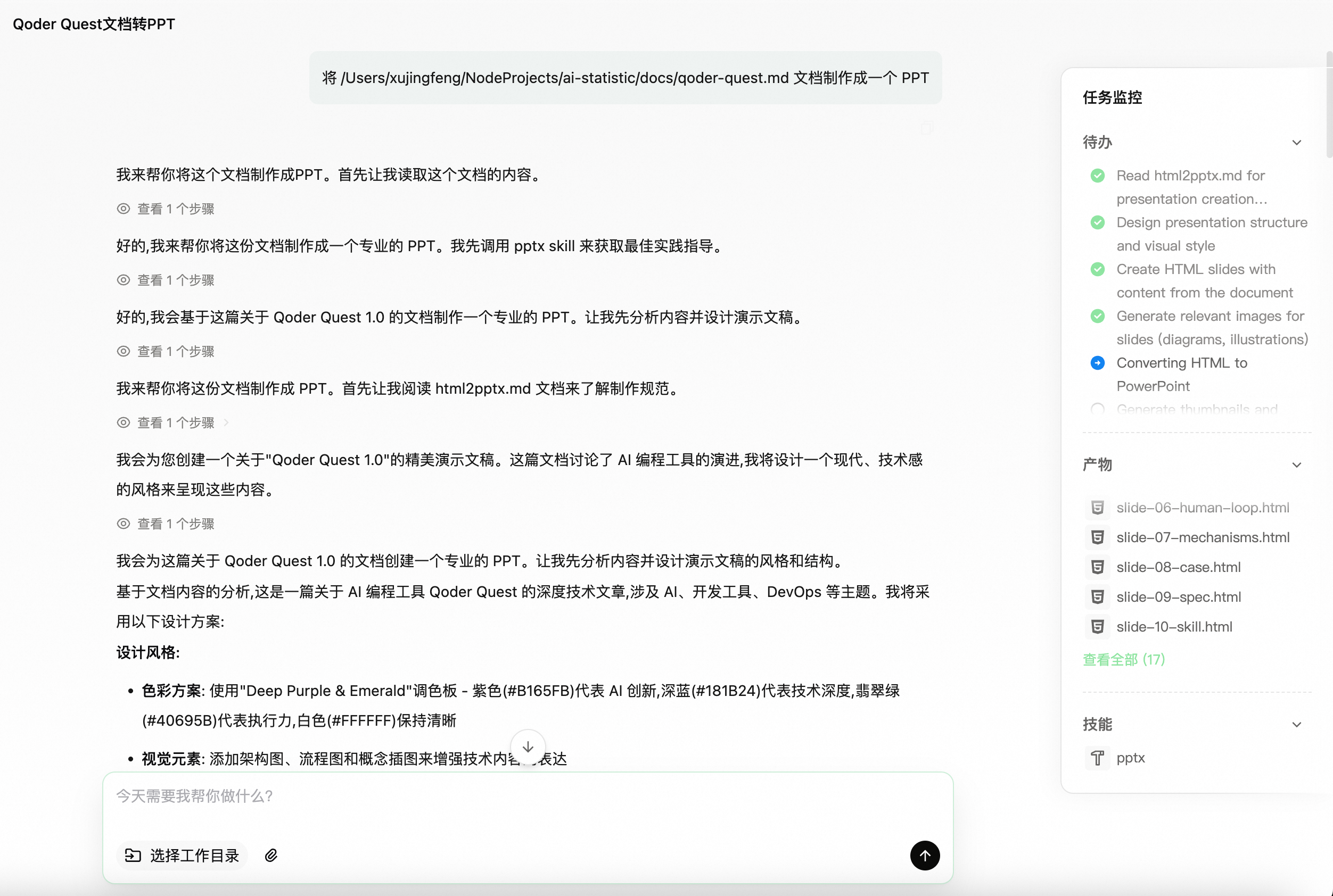Collapse the 技能 section chevron
Screen dimensions: 1333x896
coord(1296,724)
